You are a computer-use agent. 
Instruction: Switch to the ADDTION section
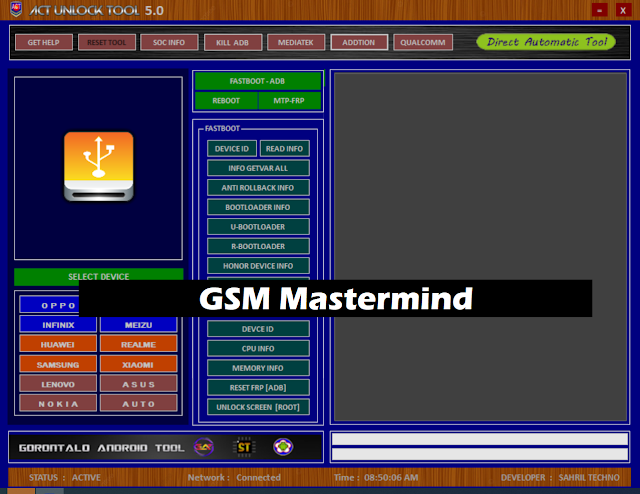pyautogui.click(x=359, y=42)
